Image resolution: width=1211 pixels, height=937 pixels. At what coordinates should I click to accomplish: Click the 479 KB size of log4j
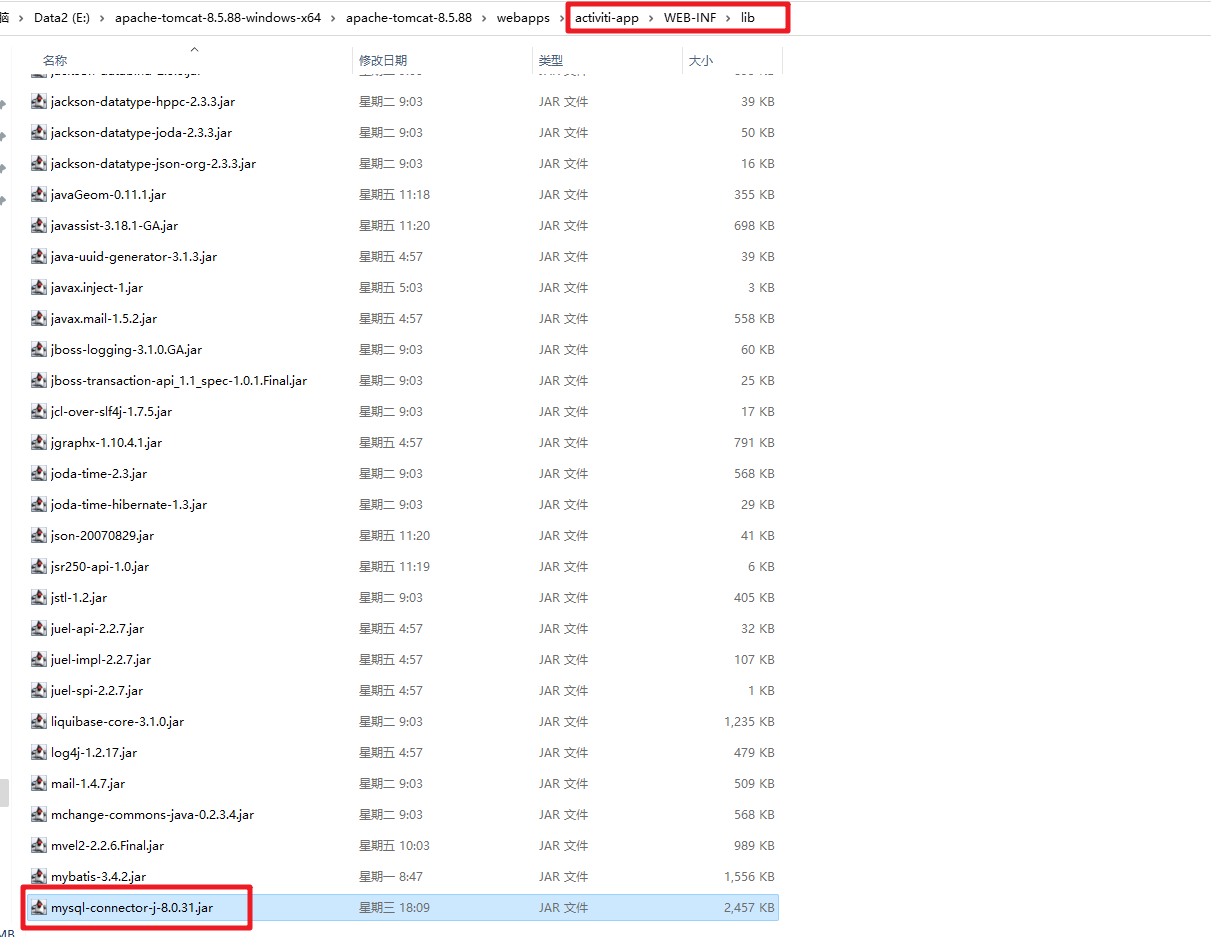[x=754, y=753]
